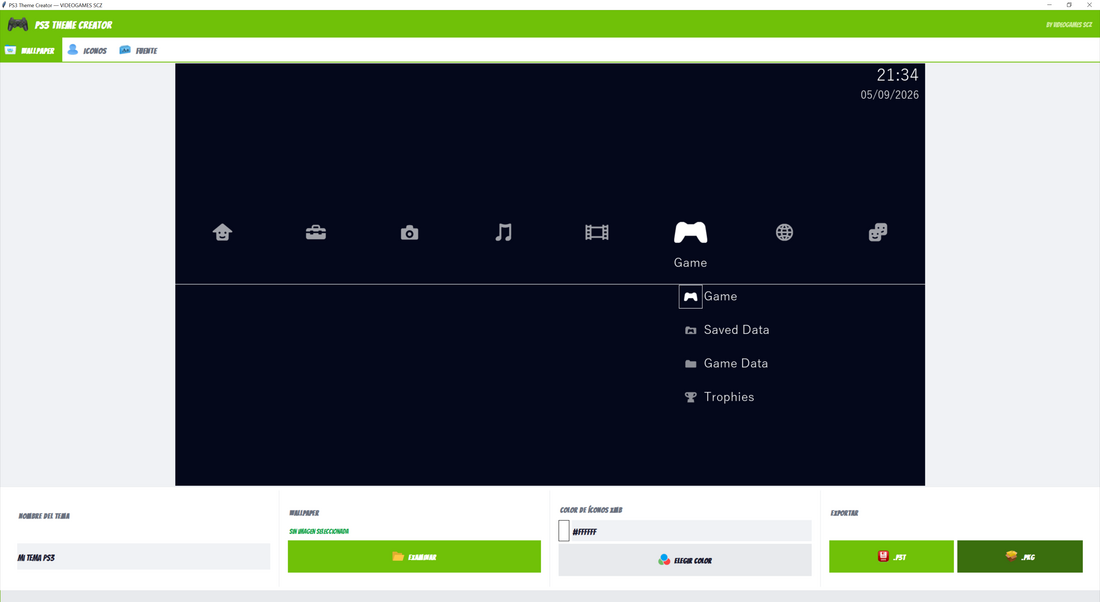The width and height of the screenshot is (1100, 602).
Task: Click the Saved Data folder icon
Action: tap(690, 330)
